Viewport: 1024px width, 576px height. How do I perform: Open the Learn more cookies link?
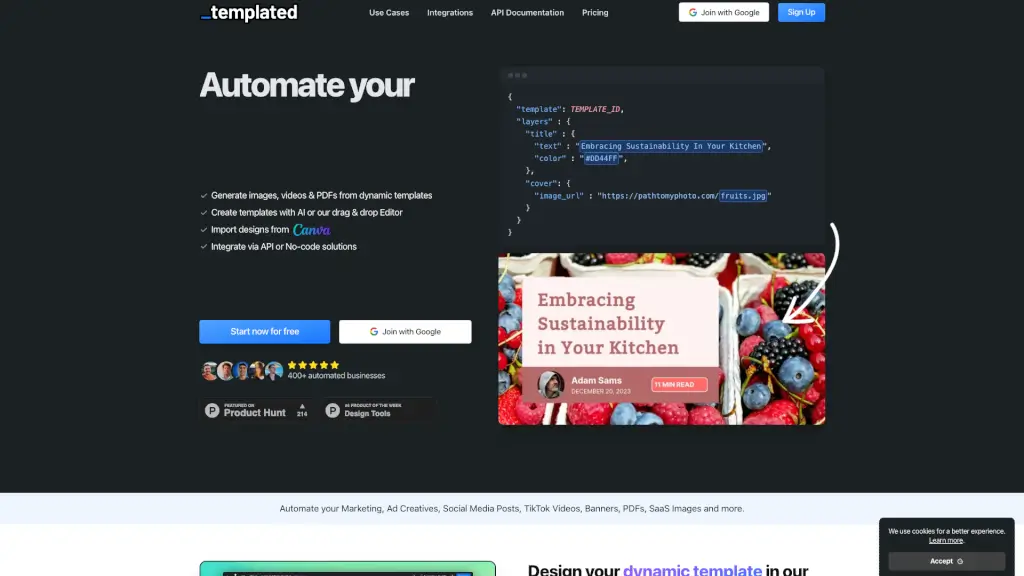point(946,540)
